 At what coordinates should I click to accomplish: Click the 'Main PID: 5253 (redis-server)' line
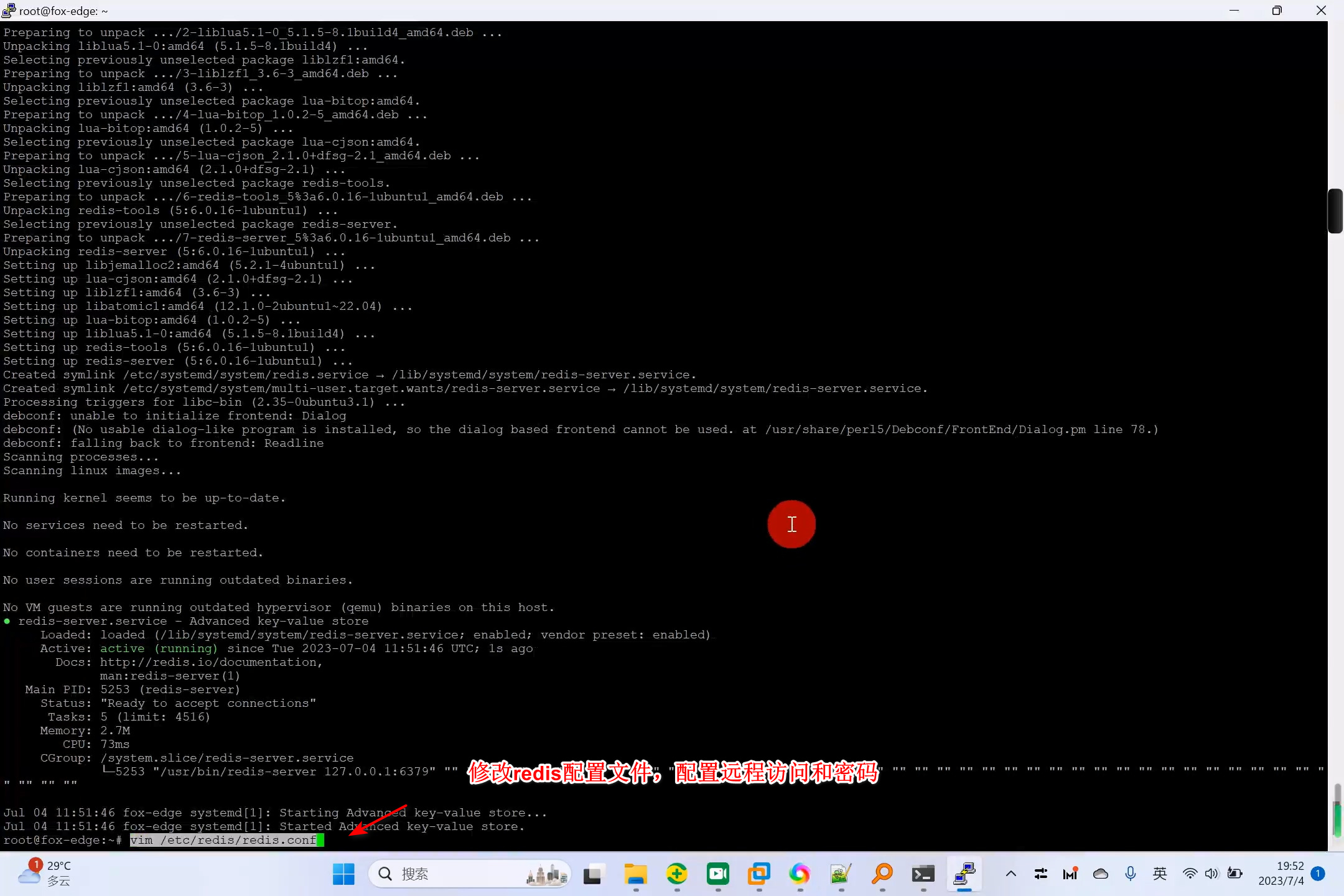(x=133, y=689)
